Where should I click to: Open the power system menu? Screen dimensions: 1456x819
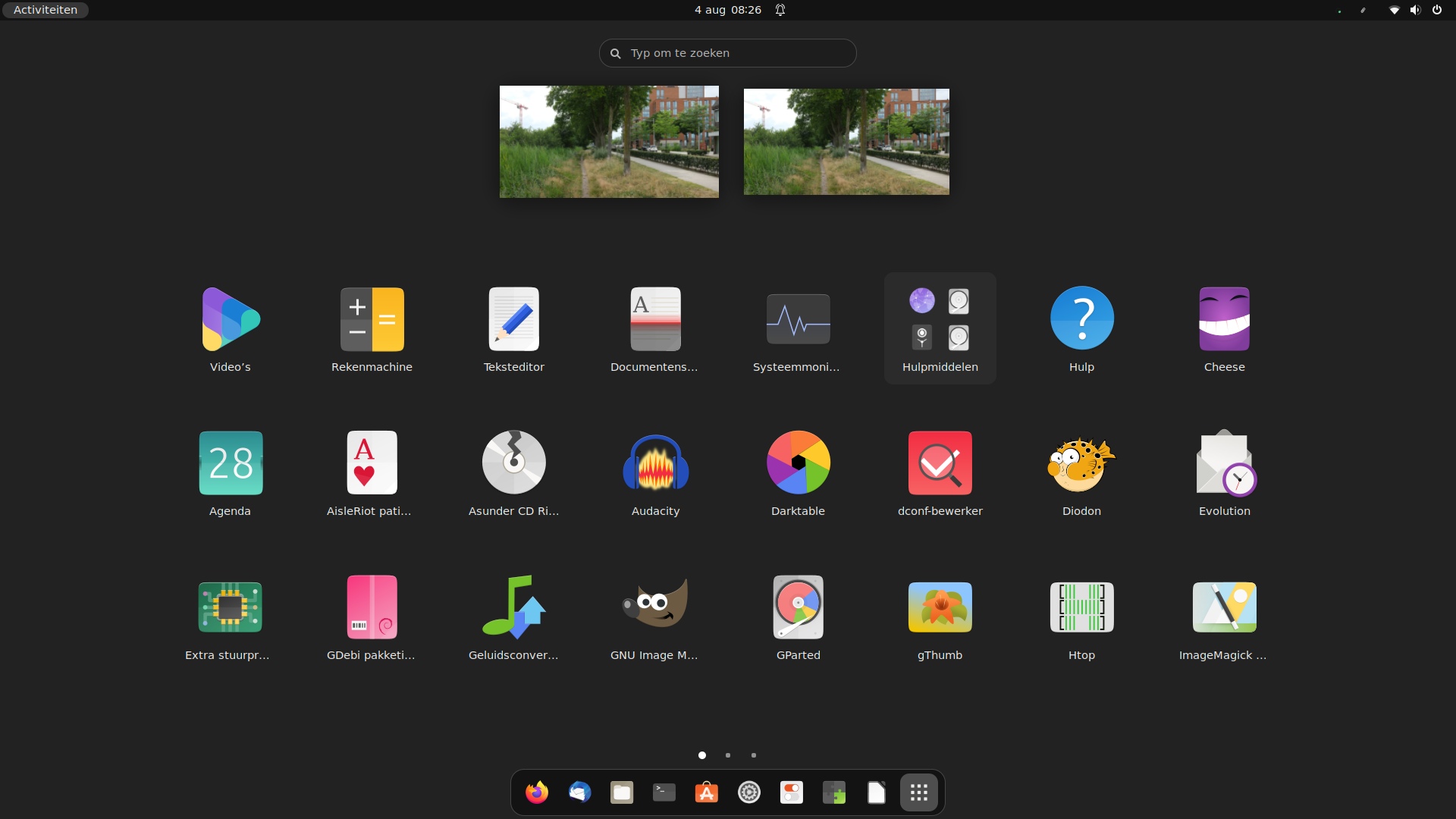click(x=1437, y=10)
